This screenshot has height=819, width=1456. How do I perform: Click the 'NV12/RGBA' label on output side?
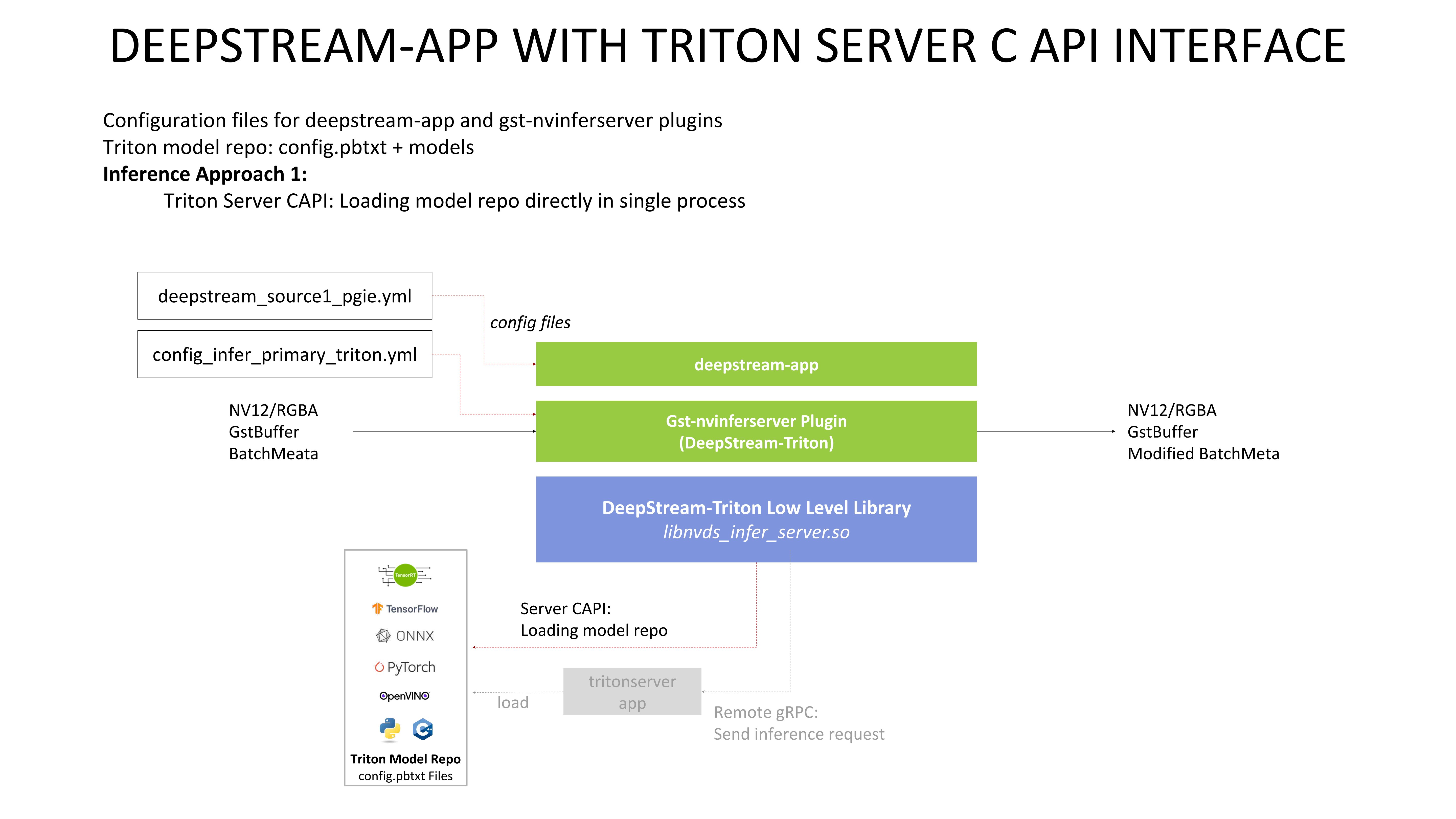(1172, 410)
